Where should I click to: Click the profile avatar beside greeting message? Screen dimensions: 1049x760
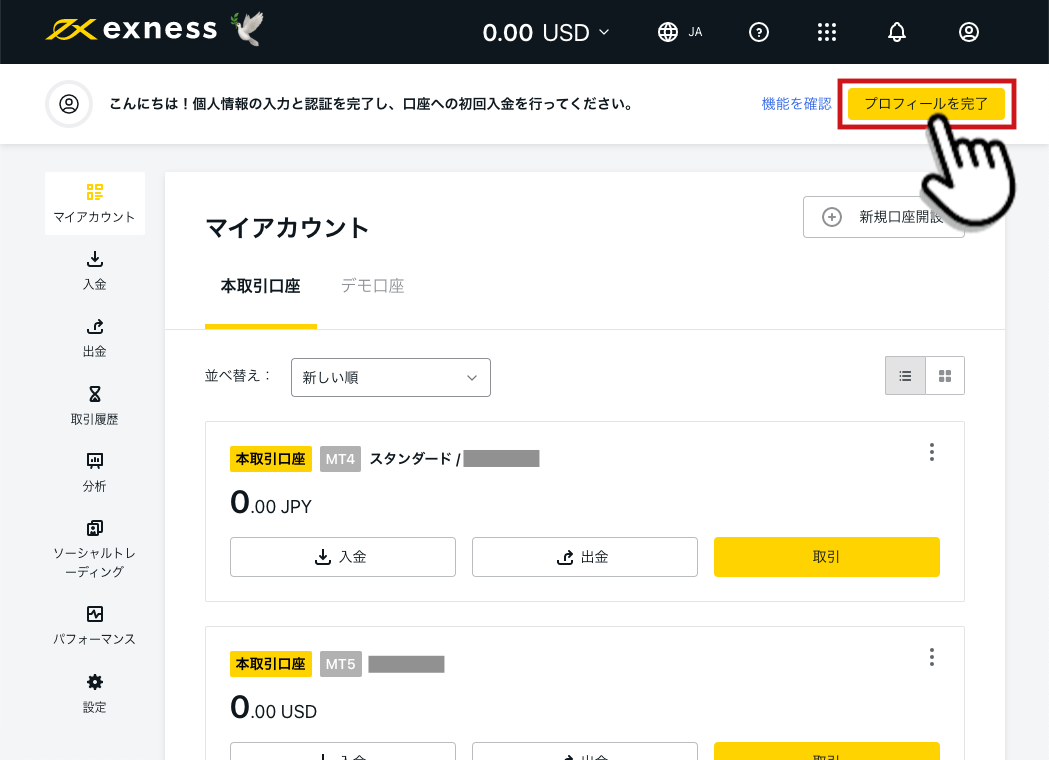[69, 104]
